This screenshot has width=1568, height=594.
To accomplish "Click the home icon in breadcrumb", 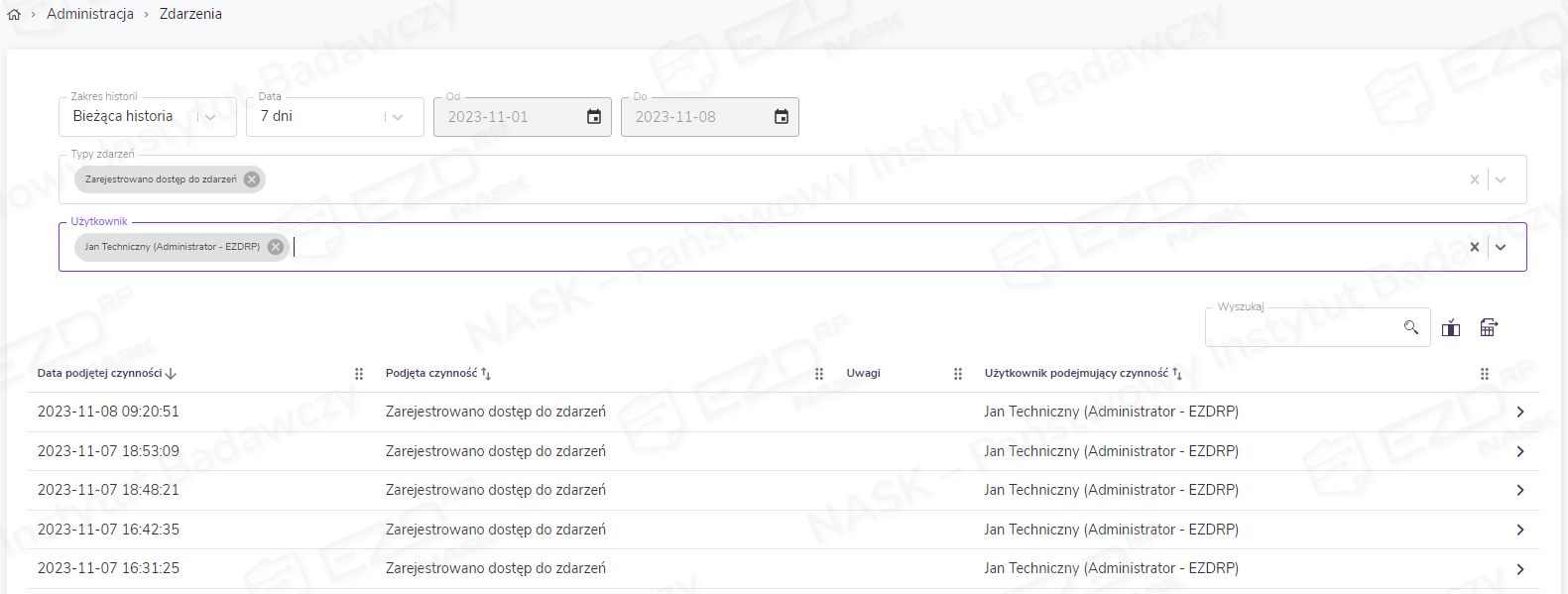I will (x=14, y=15).
